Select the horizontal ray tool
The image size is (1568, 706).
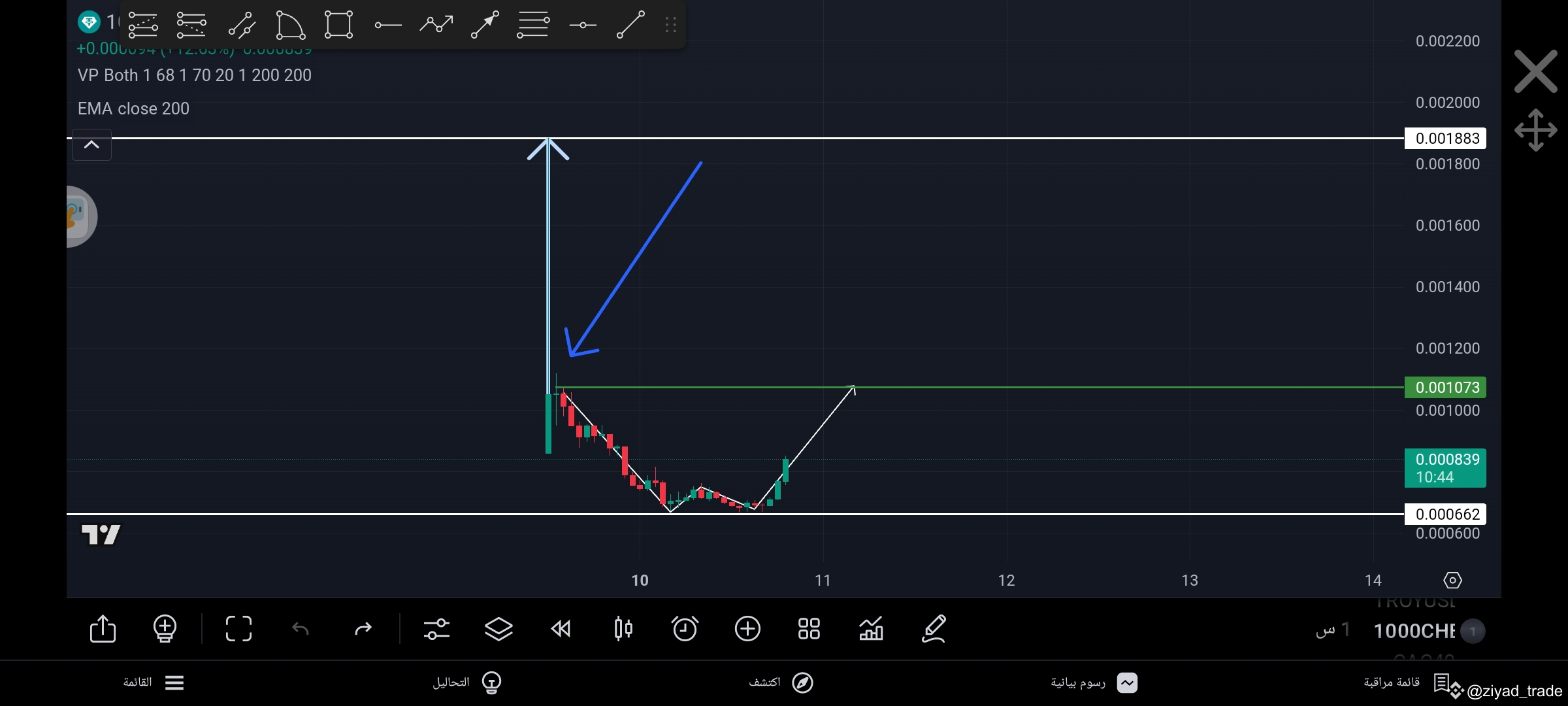tap(387, 25)
